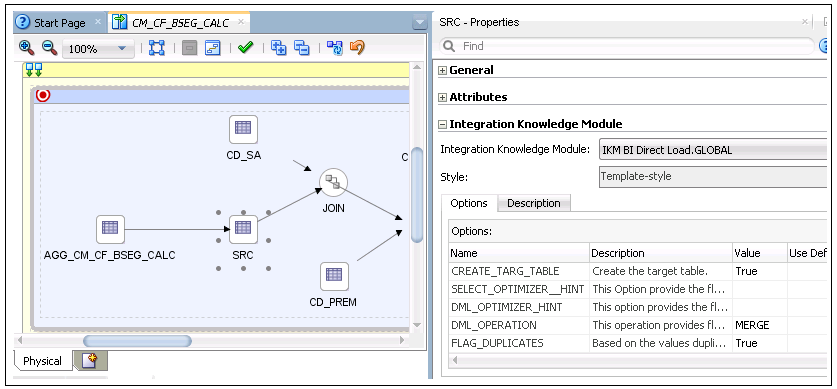The height and width of the screenshot is (389, 837).
Task: Select the SRC table node
Action: coord(243,229)
